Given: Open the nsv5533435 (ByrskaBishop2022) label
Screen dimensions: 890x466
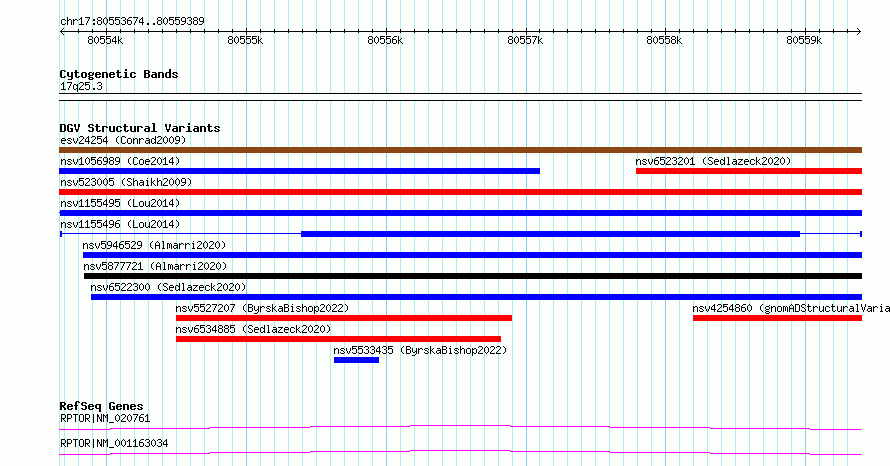Looking at the screenshot, I should pos(420,350).
